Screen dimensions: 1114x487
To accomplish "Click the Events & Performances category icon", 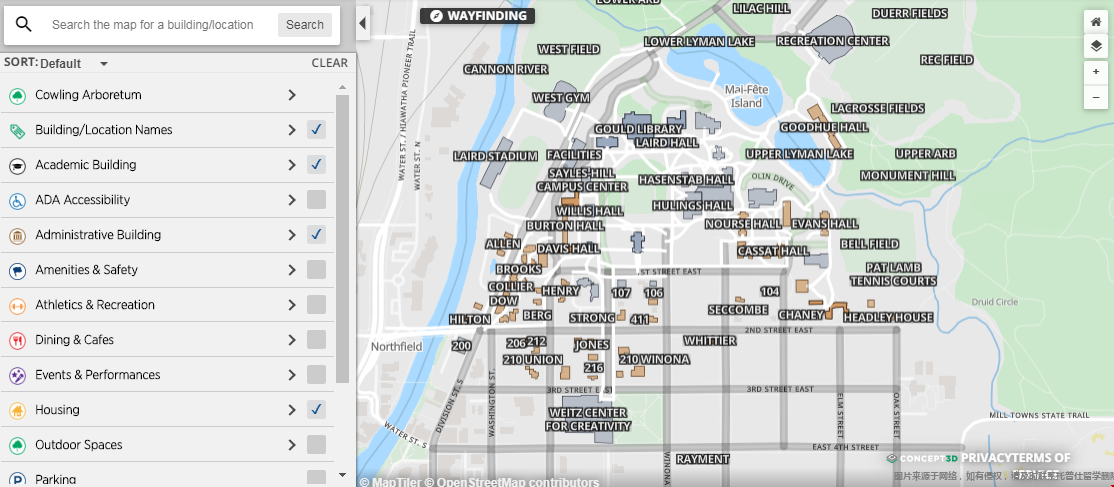I will point(17,375).
